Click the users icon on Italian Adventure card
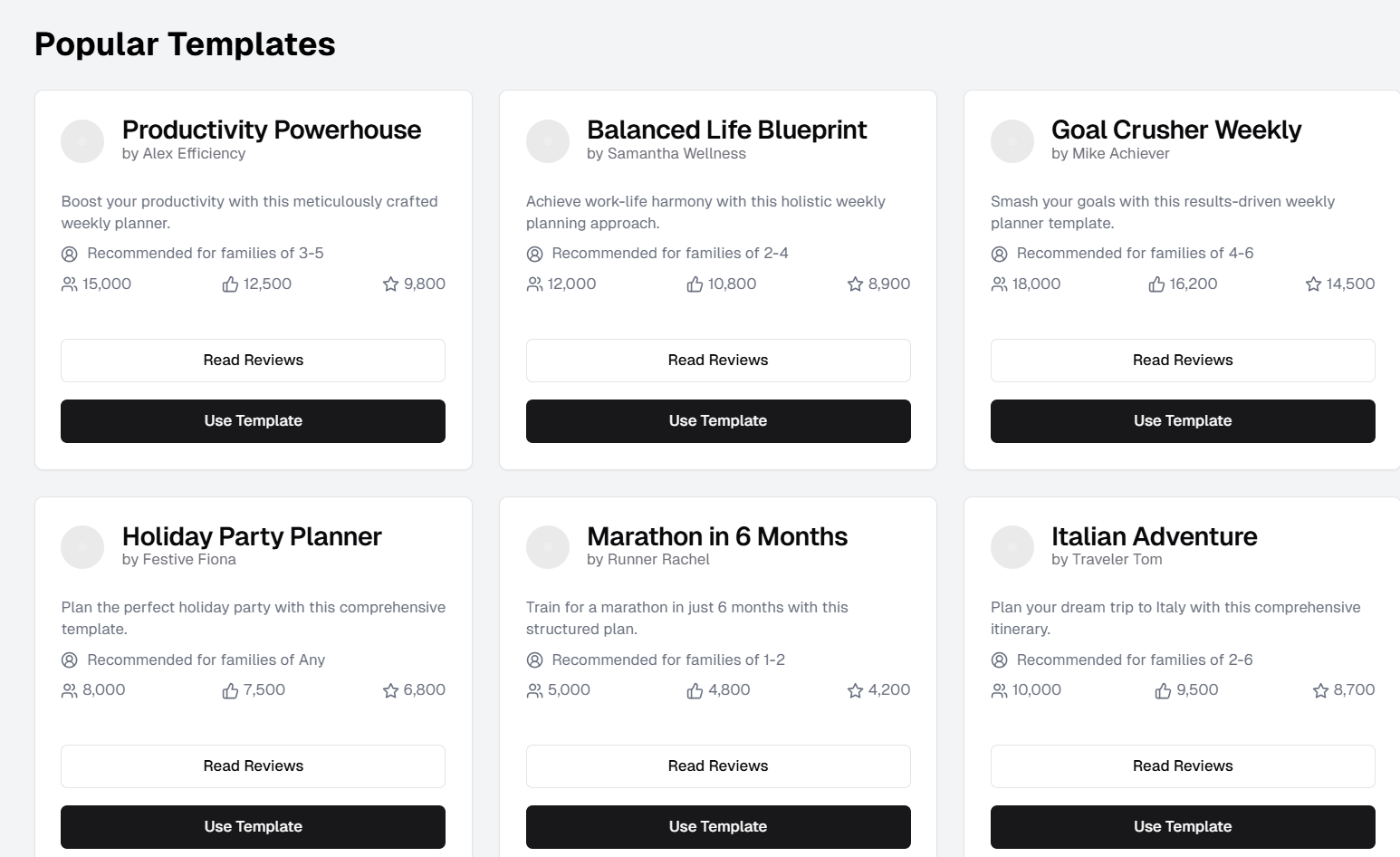 (x=999, y=691)
